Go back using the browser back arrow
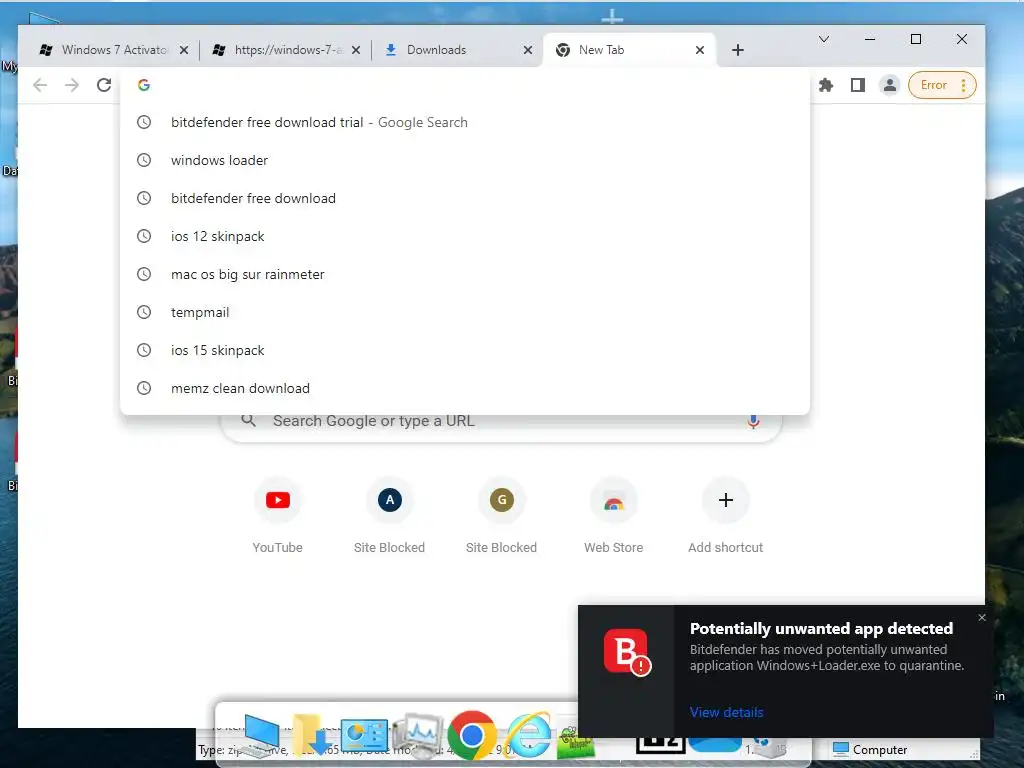 pyautogui.click(x=40, y=85)
